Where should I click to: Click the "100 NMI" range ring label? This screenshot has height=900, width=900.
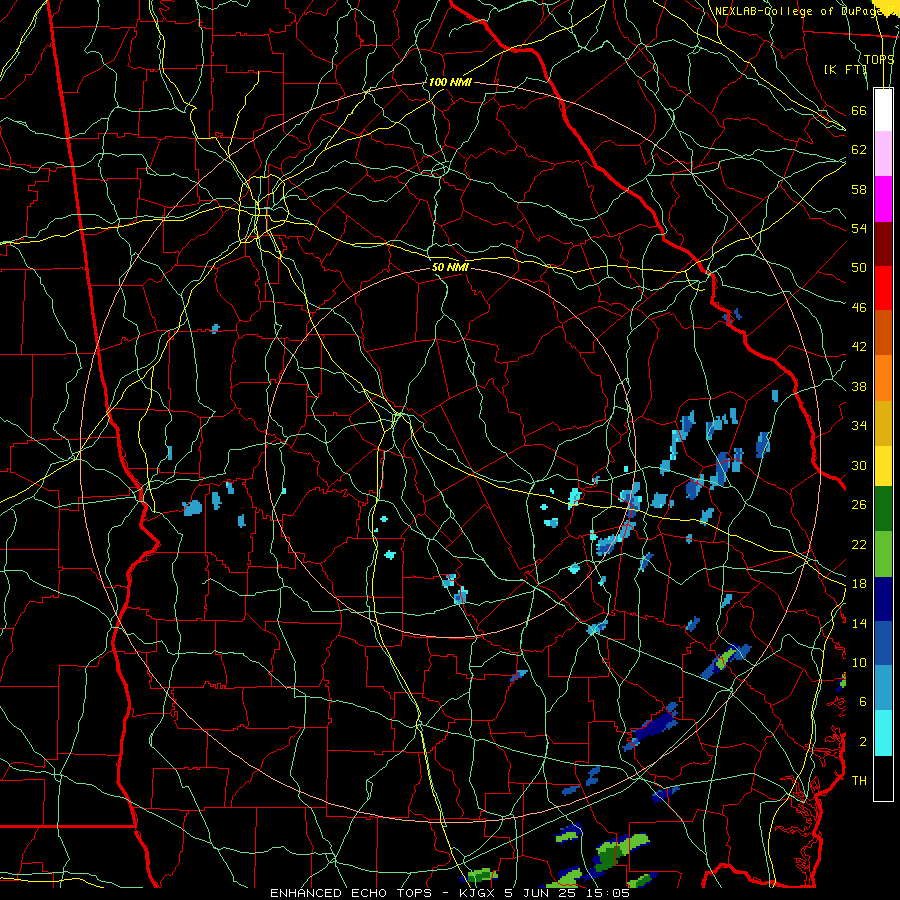(x=450, y=82)
